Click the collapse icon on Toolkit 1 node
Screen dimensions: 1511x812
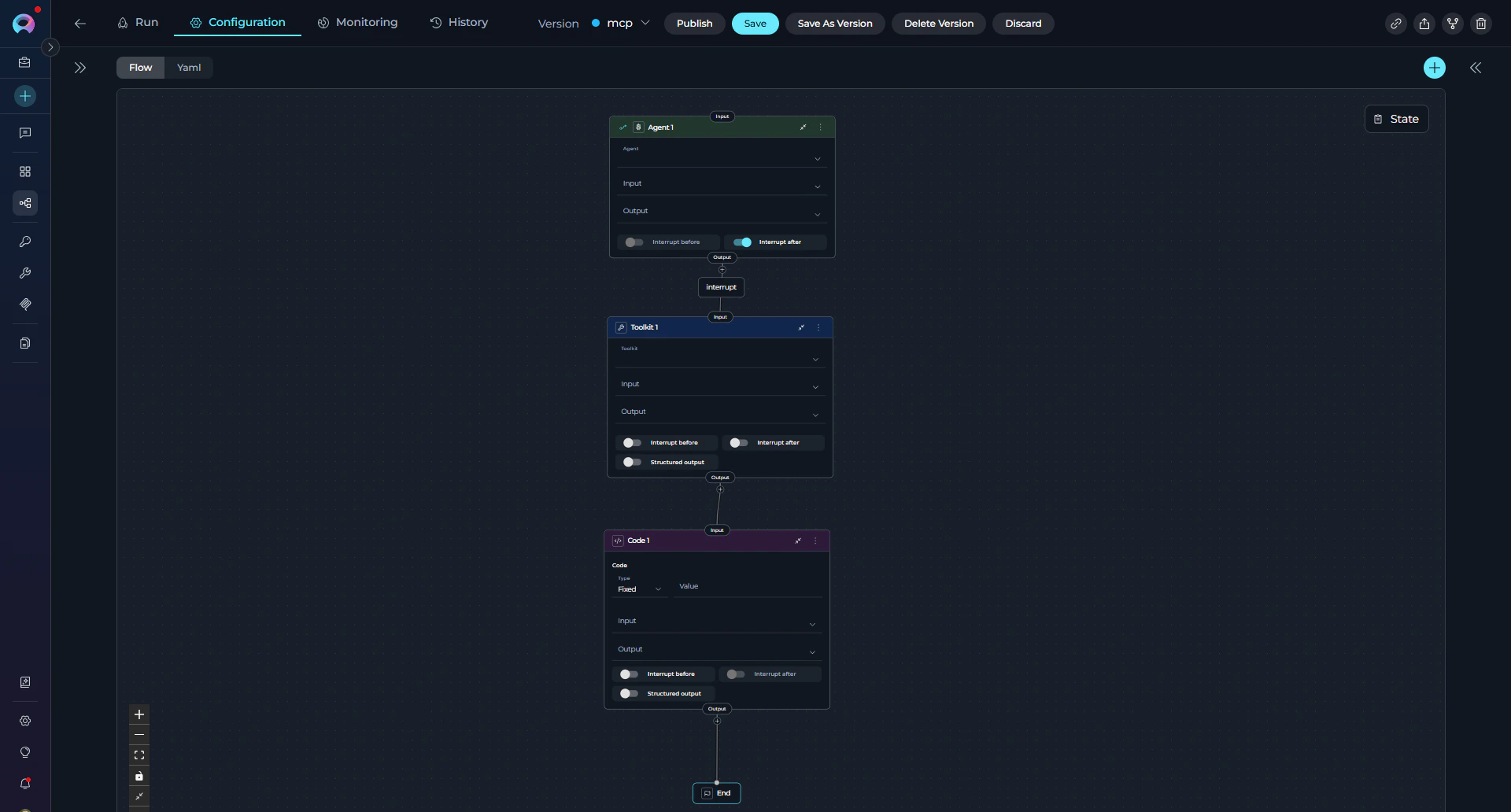tap(801, 327)
